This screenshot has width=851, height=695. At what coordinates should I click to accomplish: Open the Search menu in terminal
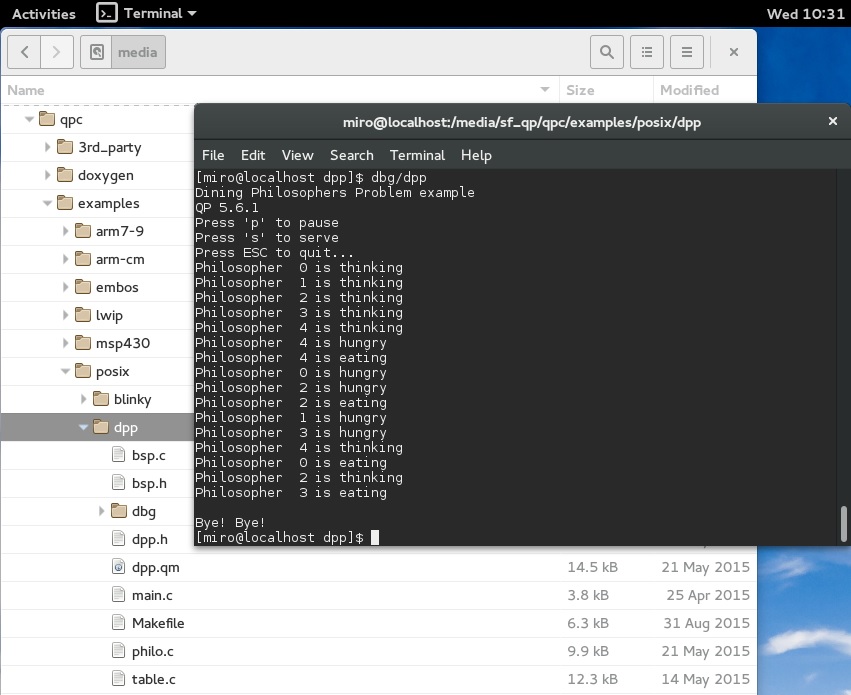351,155
